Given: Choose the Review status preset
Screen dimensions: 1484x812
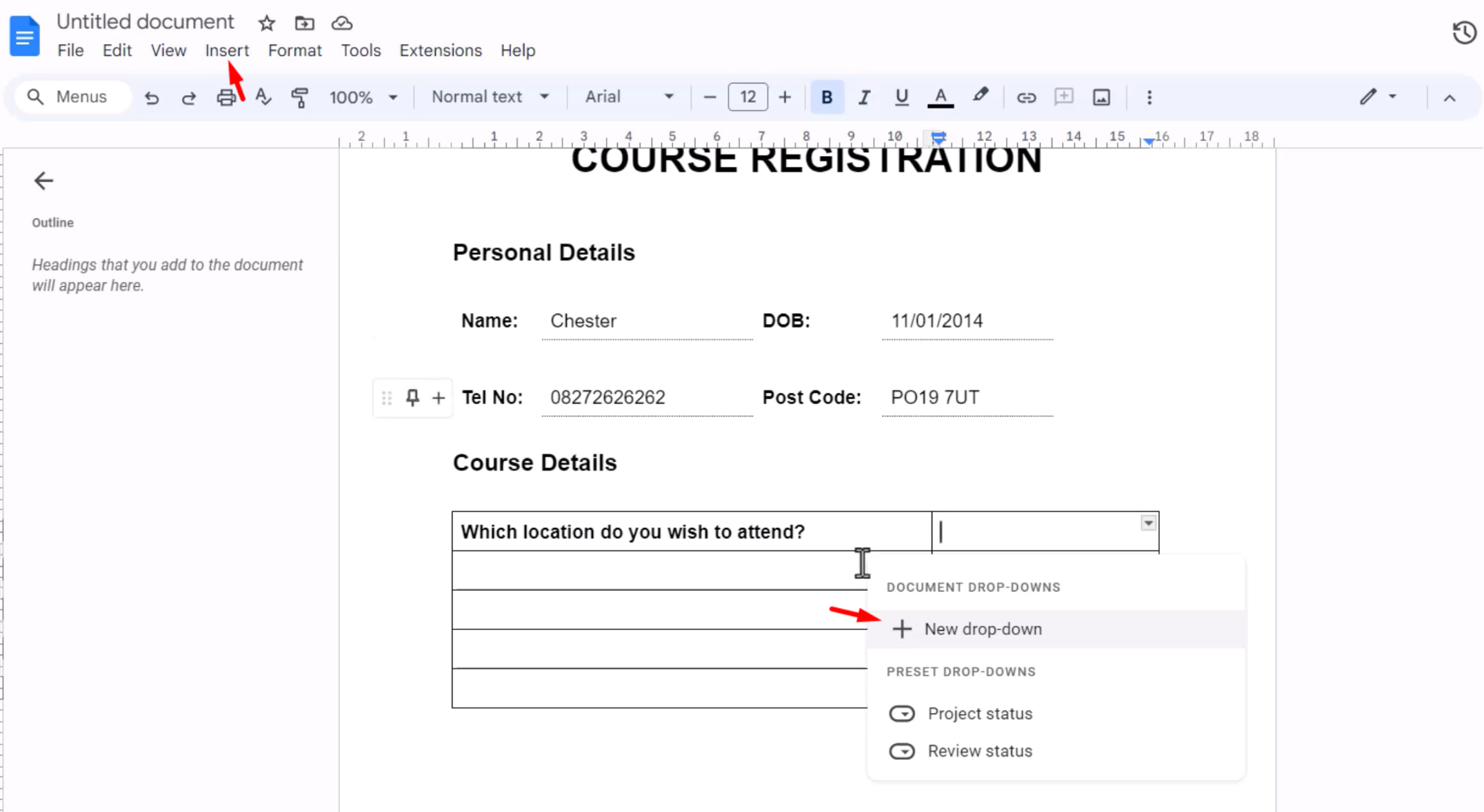Looking at the screenshot, I should pyautogui.click(x=1056, y=751).
